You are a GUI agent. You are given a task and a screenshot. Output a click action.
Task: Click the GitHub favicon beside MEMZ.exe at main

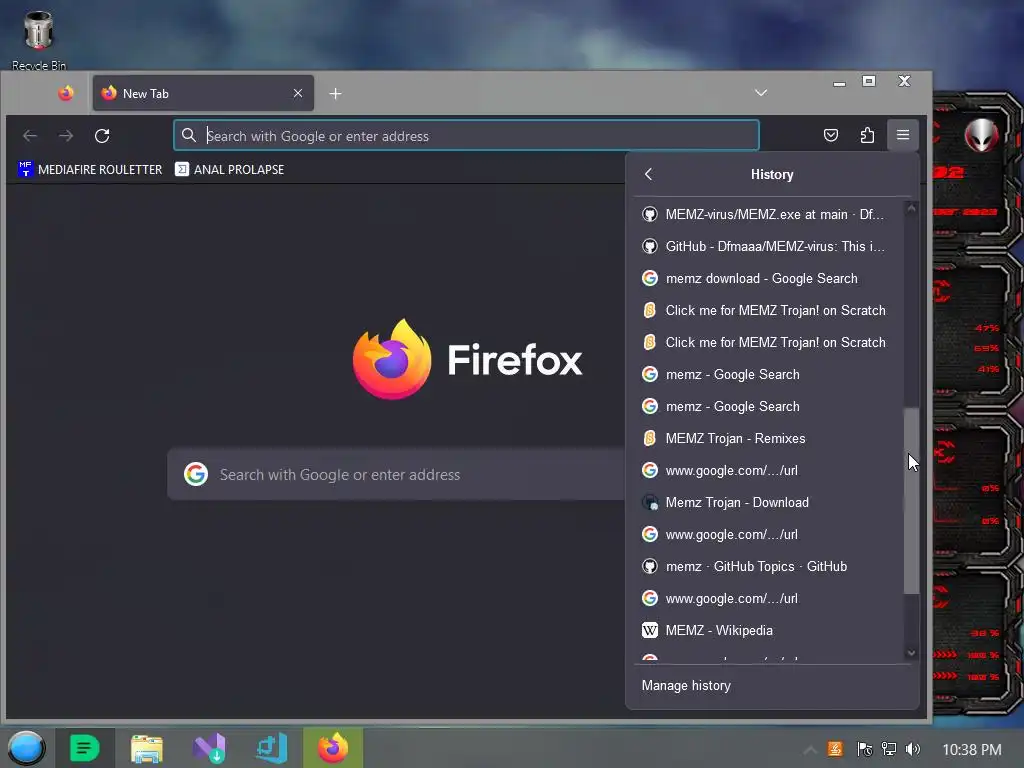click(650, 214)
